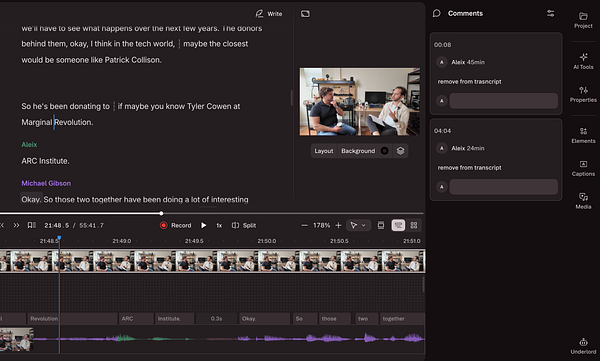Select the 'those' word clip in timeline
This screenshot has width=600, height=361.
click(335, 319)
